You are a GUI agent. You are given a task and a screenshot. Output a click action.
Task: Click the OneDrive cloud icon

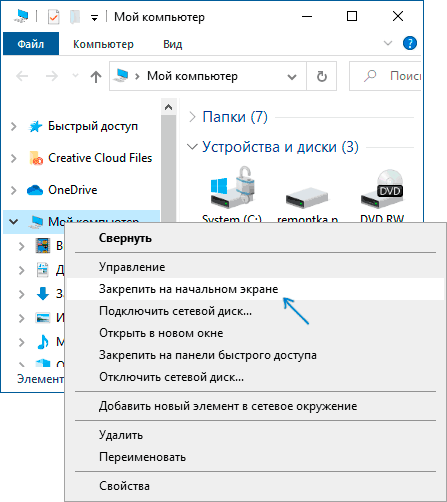(x=35, y=190)
